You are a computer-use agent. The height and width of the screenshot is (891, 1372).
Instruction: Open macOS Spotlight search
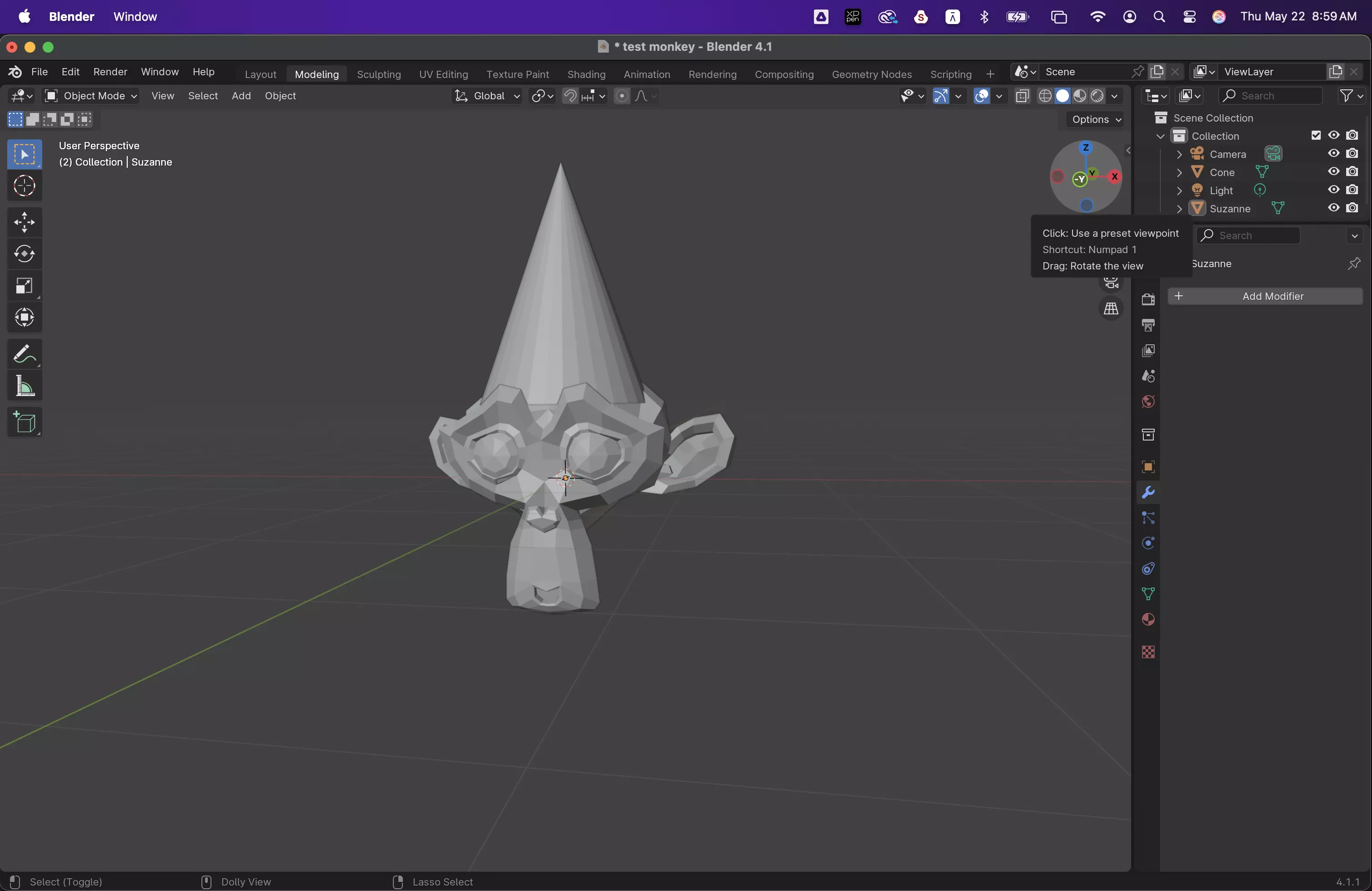1159,17
